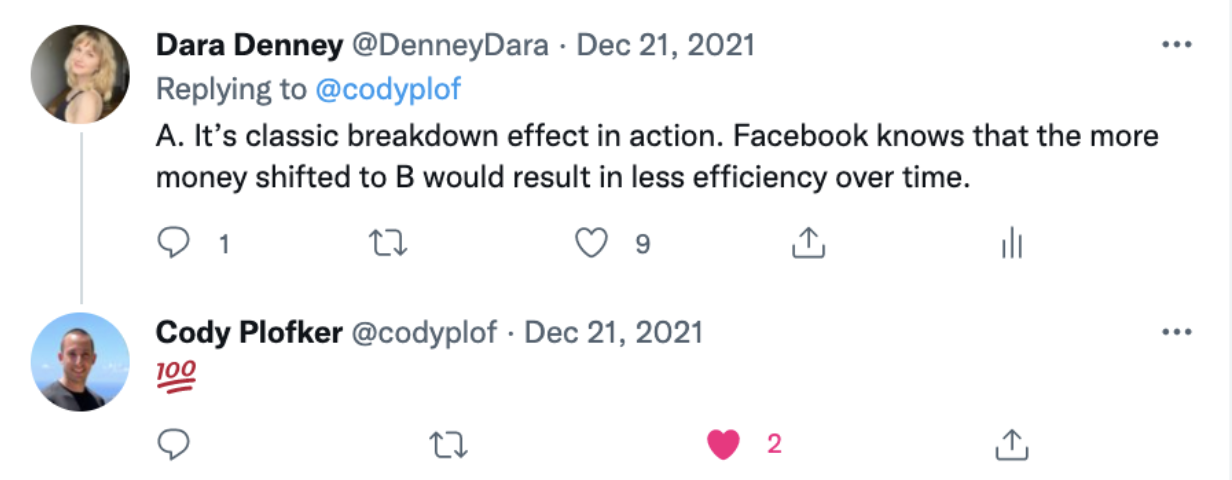
Task: Reply to Dara Denney's tweet
Action: coord(175,243)
